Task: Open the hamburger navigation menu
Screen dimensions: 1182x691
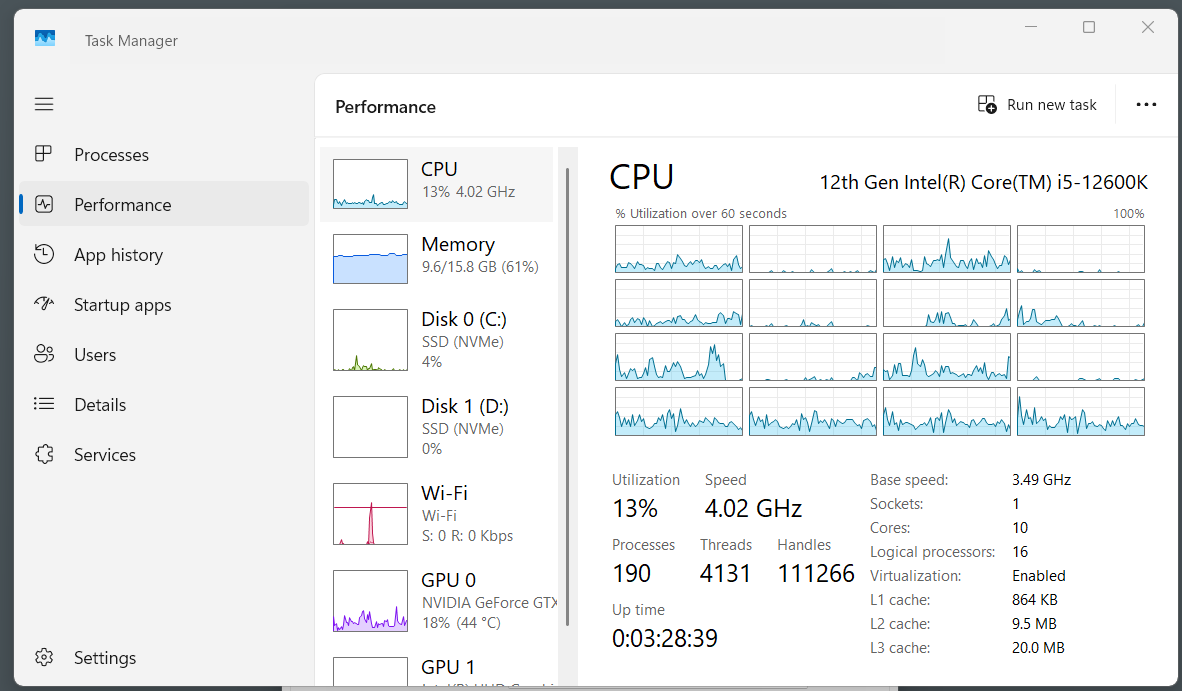Action: (x=44, y=104)
